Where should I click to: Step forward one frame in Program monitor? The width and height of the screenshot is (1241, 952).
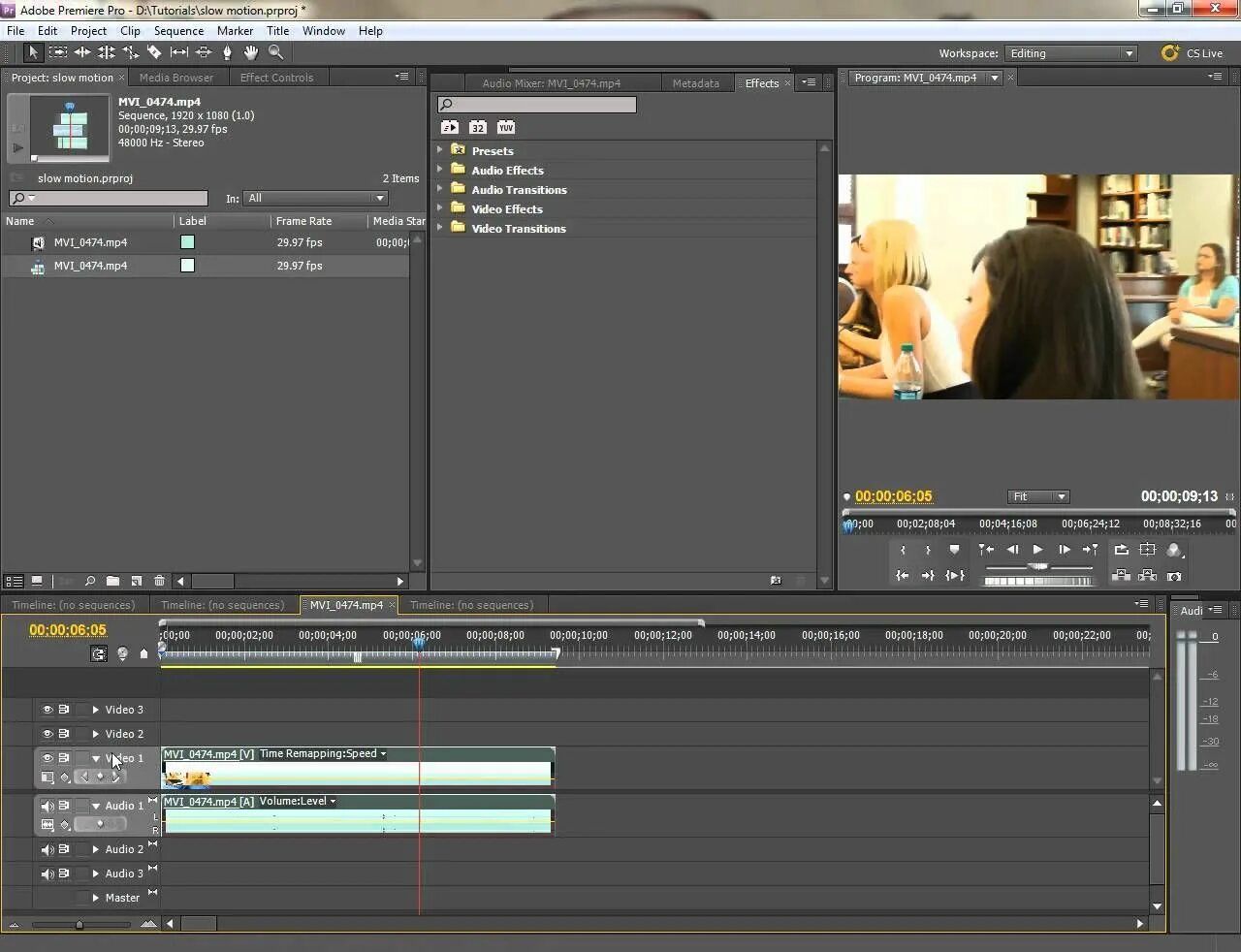(x=1064, y=550)
